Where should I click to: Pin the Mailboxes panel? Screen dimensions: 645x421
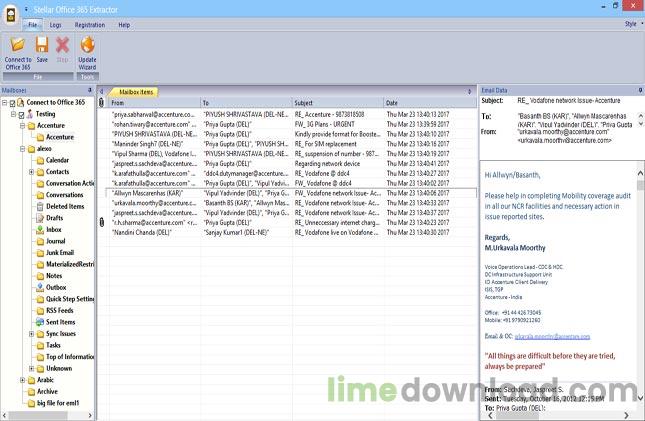click(90, 90)
